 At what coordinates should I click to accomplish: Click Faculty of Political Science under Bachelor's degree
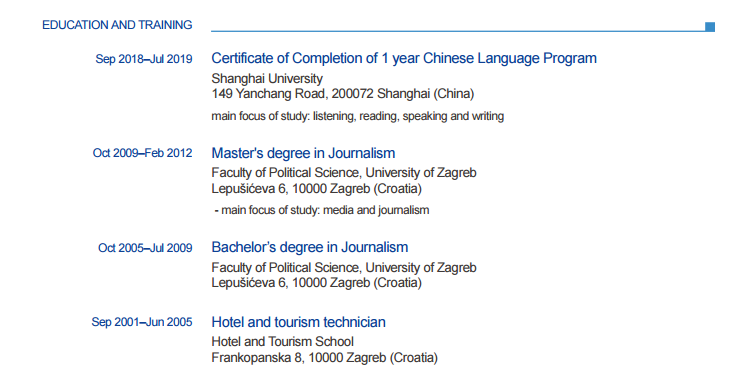point(344,267)
